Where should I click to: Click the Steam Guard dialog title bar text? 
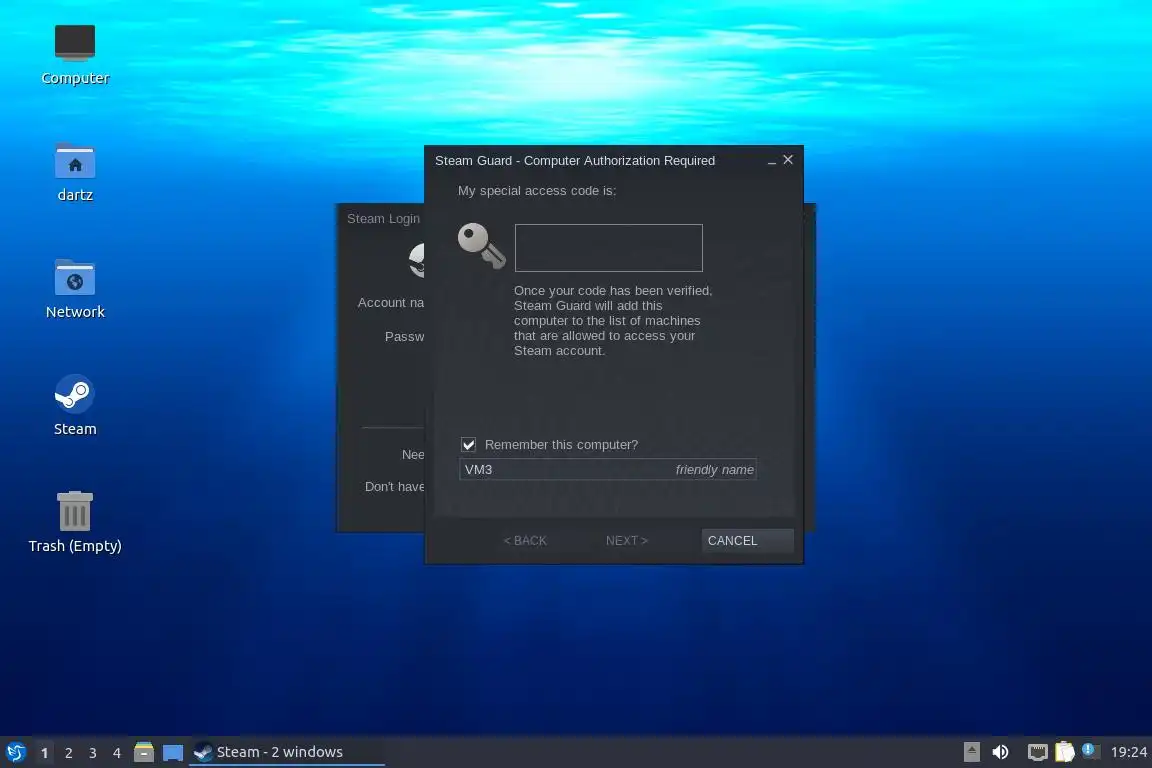[575, 160]
